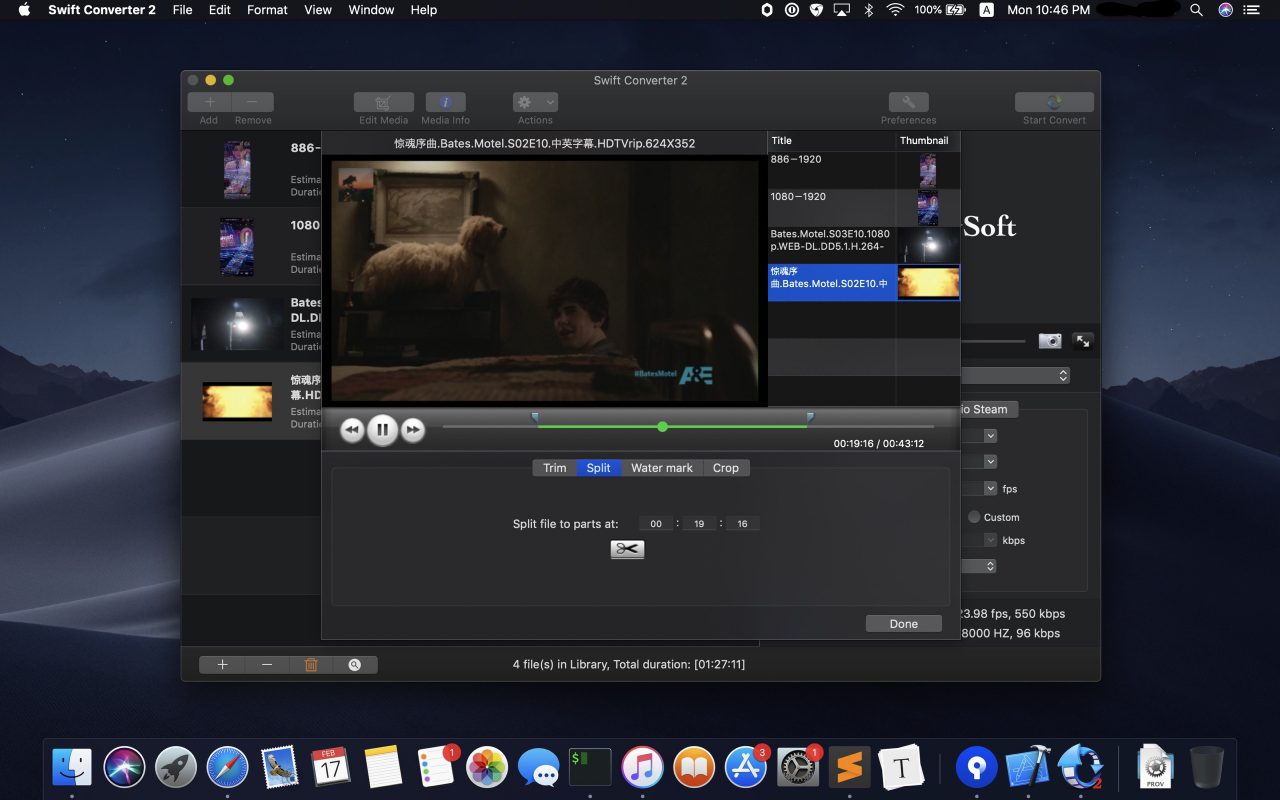Click the orange trash icon
Screen dimensions: 1280x800
(311, 664)
